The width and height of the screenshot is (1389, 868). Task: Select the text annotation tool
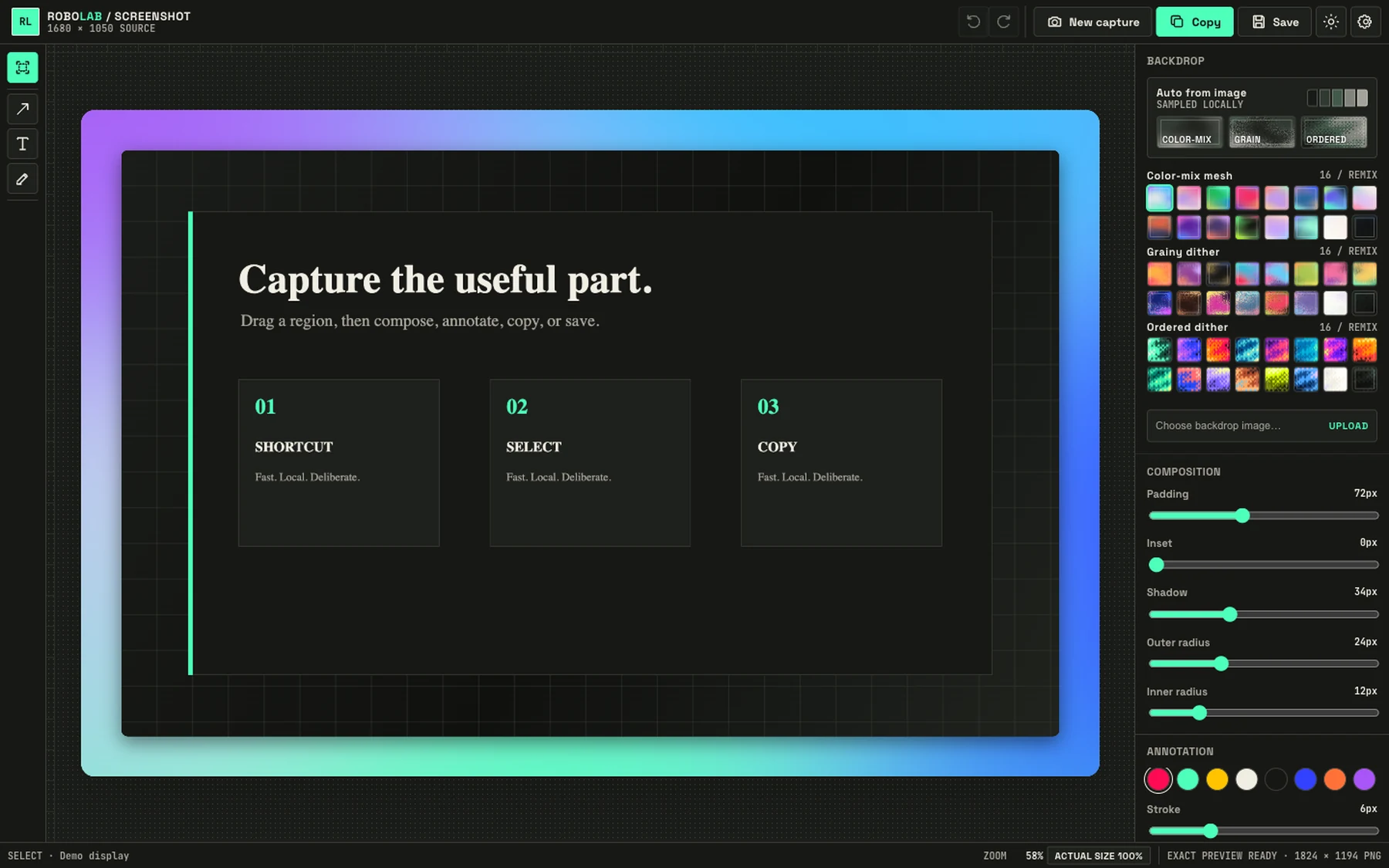(x=22, y=144)
